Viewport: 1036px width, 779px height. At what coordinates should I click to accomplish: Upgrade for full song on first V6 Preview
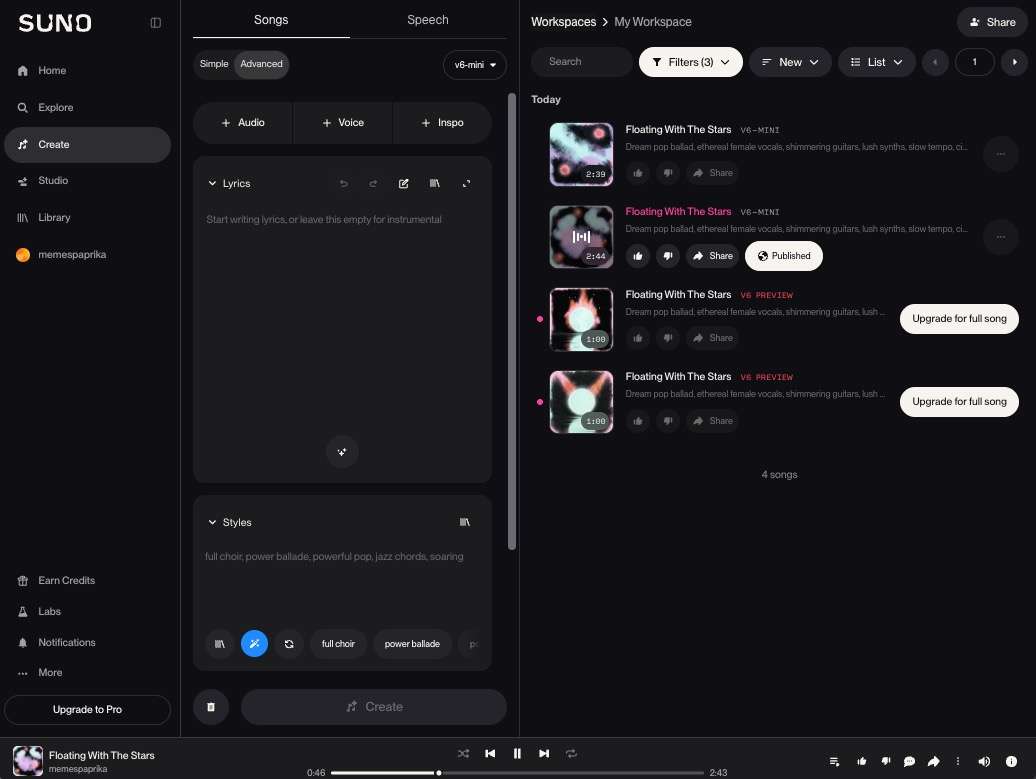click(x=959, y=319)
